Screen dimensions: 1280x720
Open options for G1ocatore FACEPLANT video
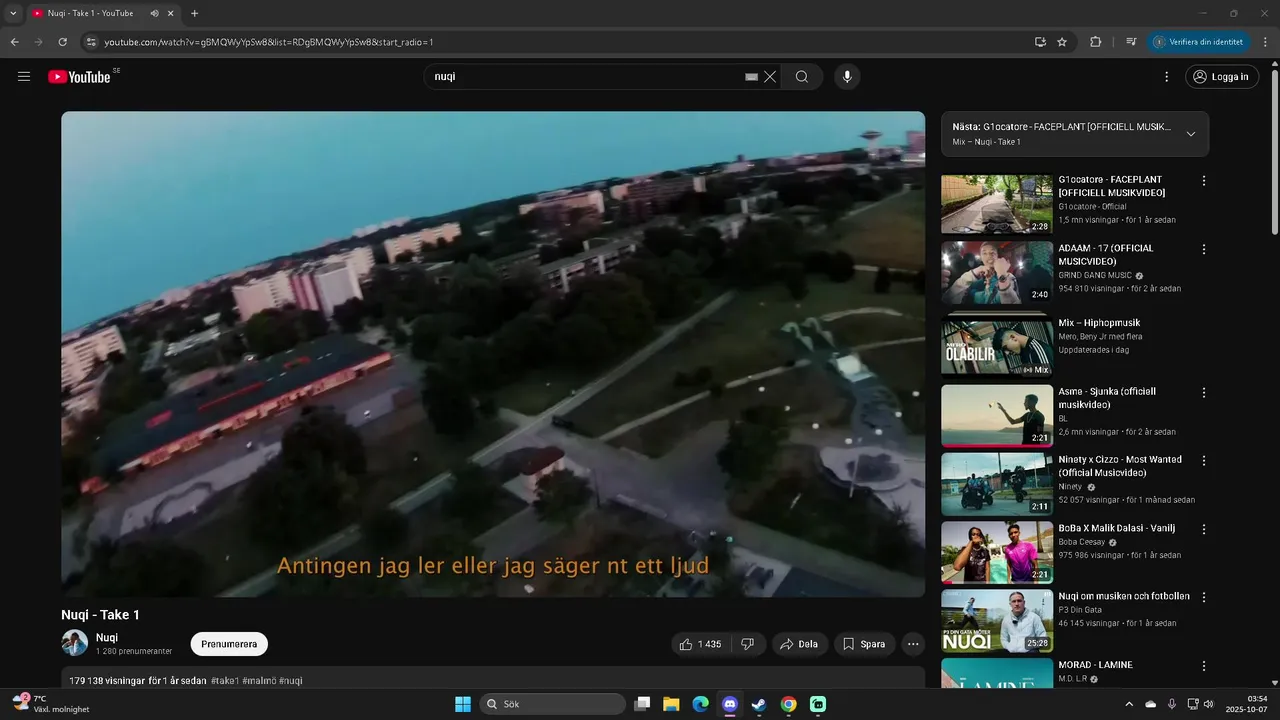[1204, 181]
